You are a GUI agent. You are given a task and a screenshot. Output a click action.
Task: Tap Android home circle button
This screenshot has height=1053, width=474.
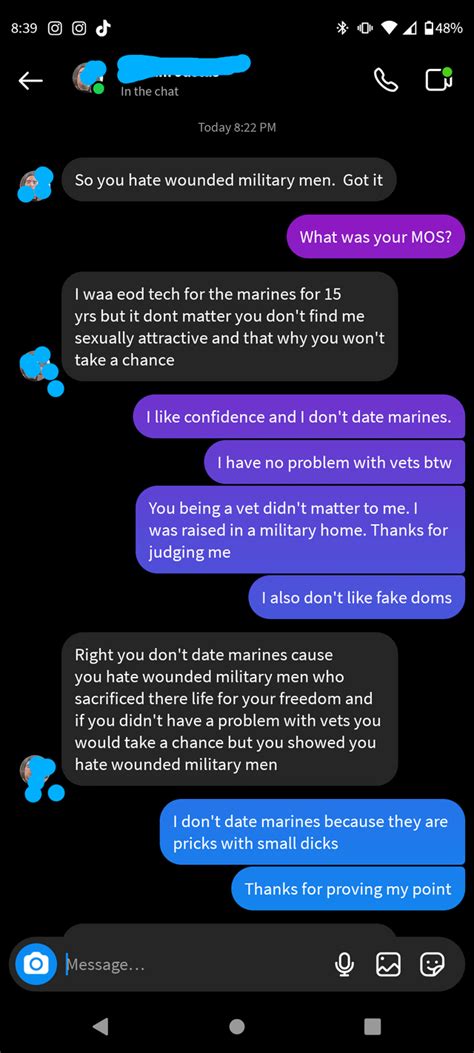236,1025
